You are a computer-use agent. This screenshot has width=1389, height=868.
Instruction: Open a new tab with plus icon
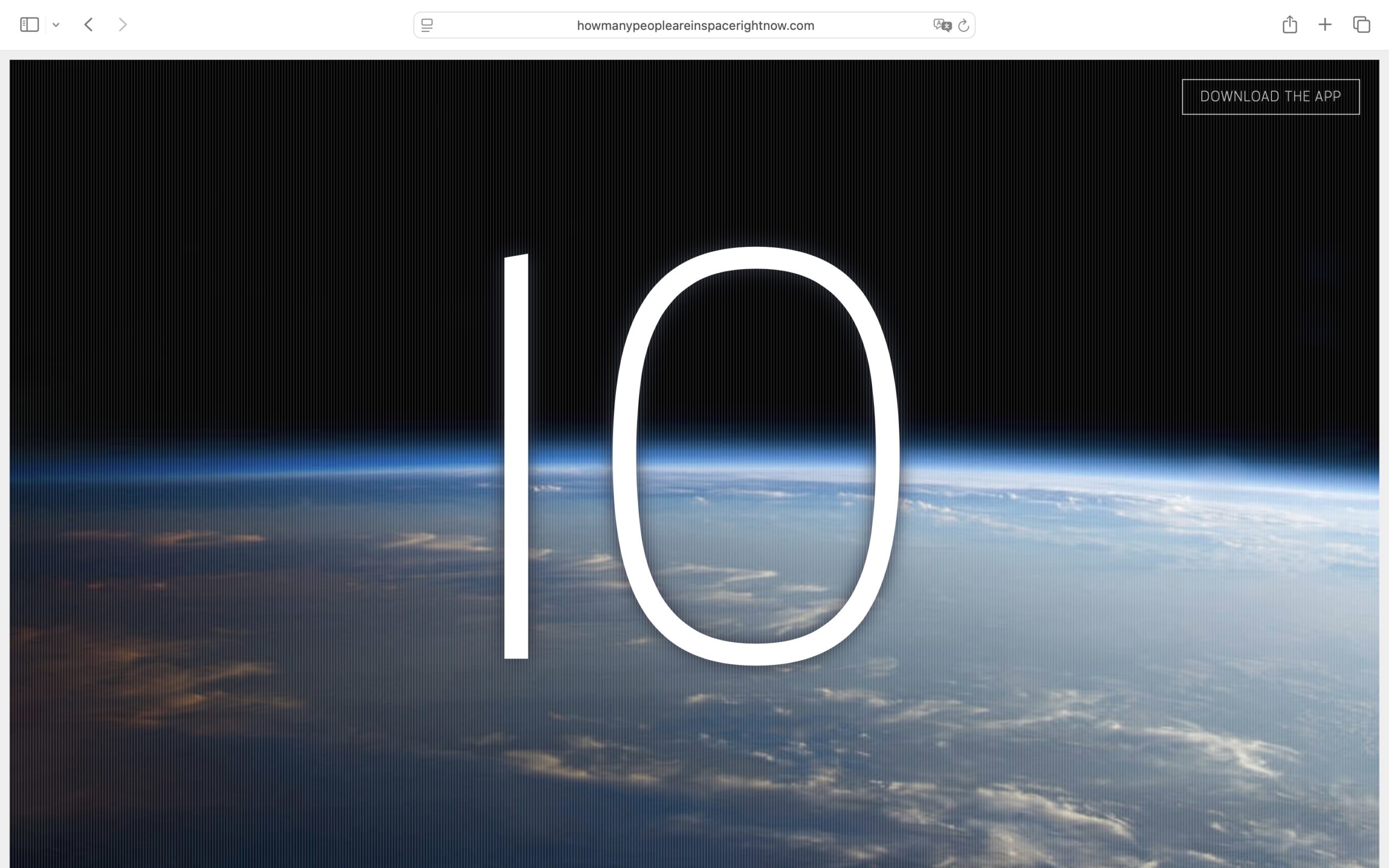coord(1325,25)
